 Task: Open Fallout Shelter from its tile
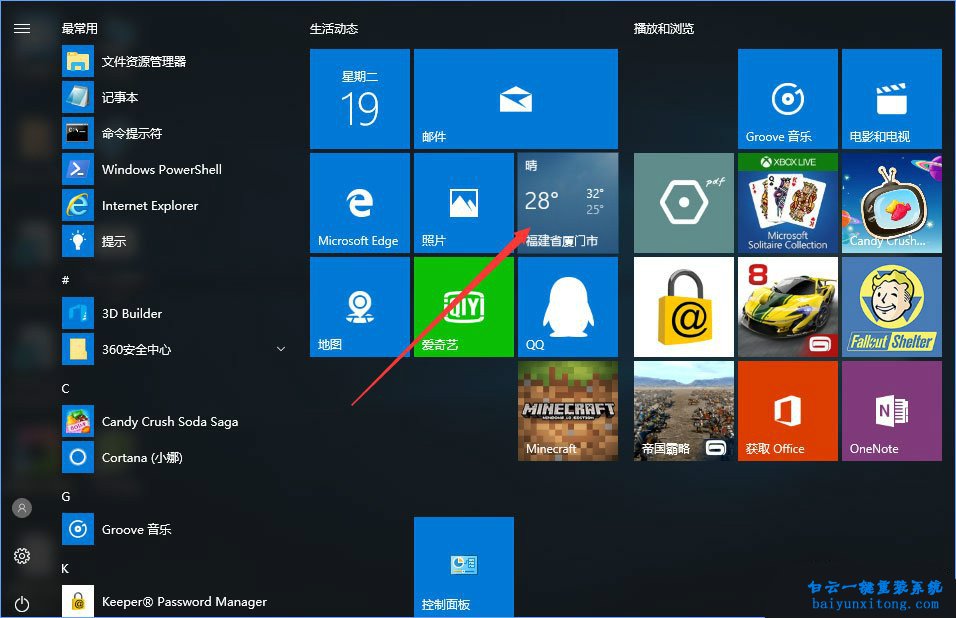[x=891, y=306]
